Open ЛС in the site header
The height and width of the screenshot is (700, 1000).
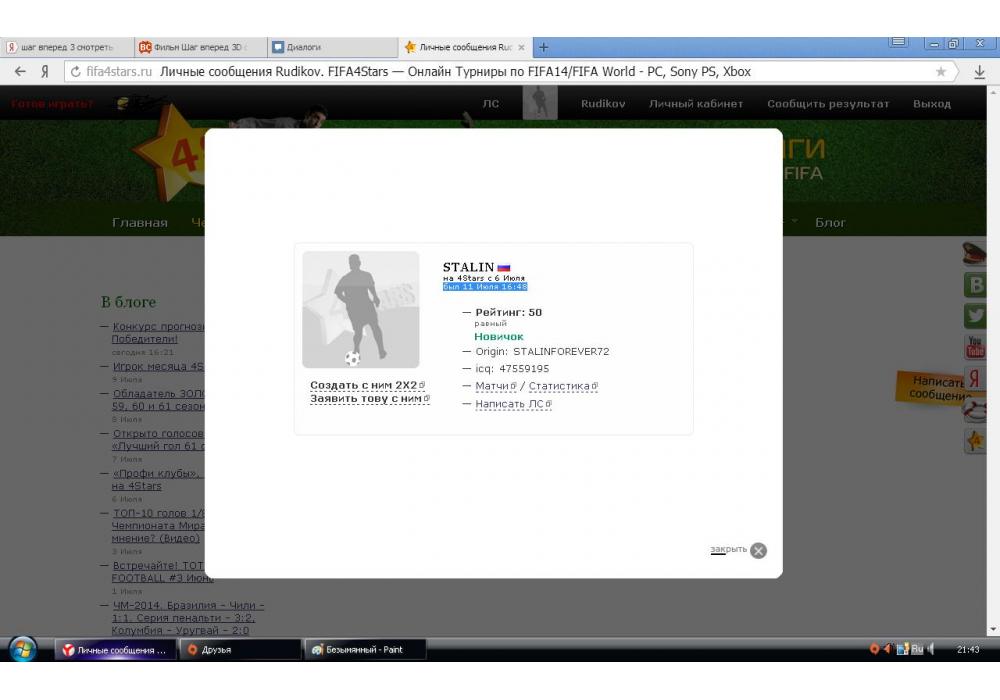point(490,103)
